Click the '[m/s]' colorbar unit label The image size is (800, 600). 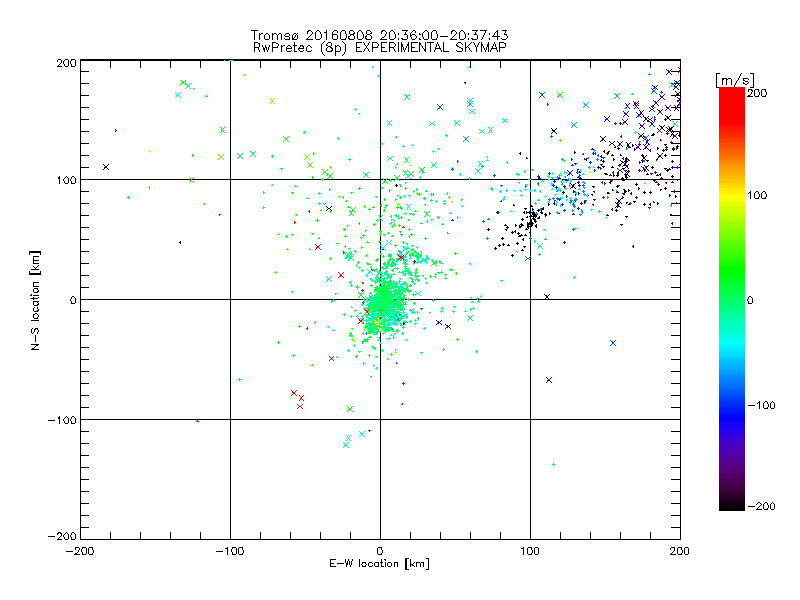(735, 80)
